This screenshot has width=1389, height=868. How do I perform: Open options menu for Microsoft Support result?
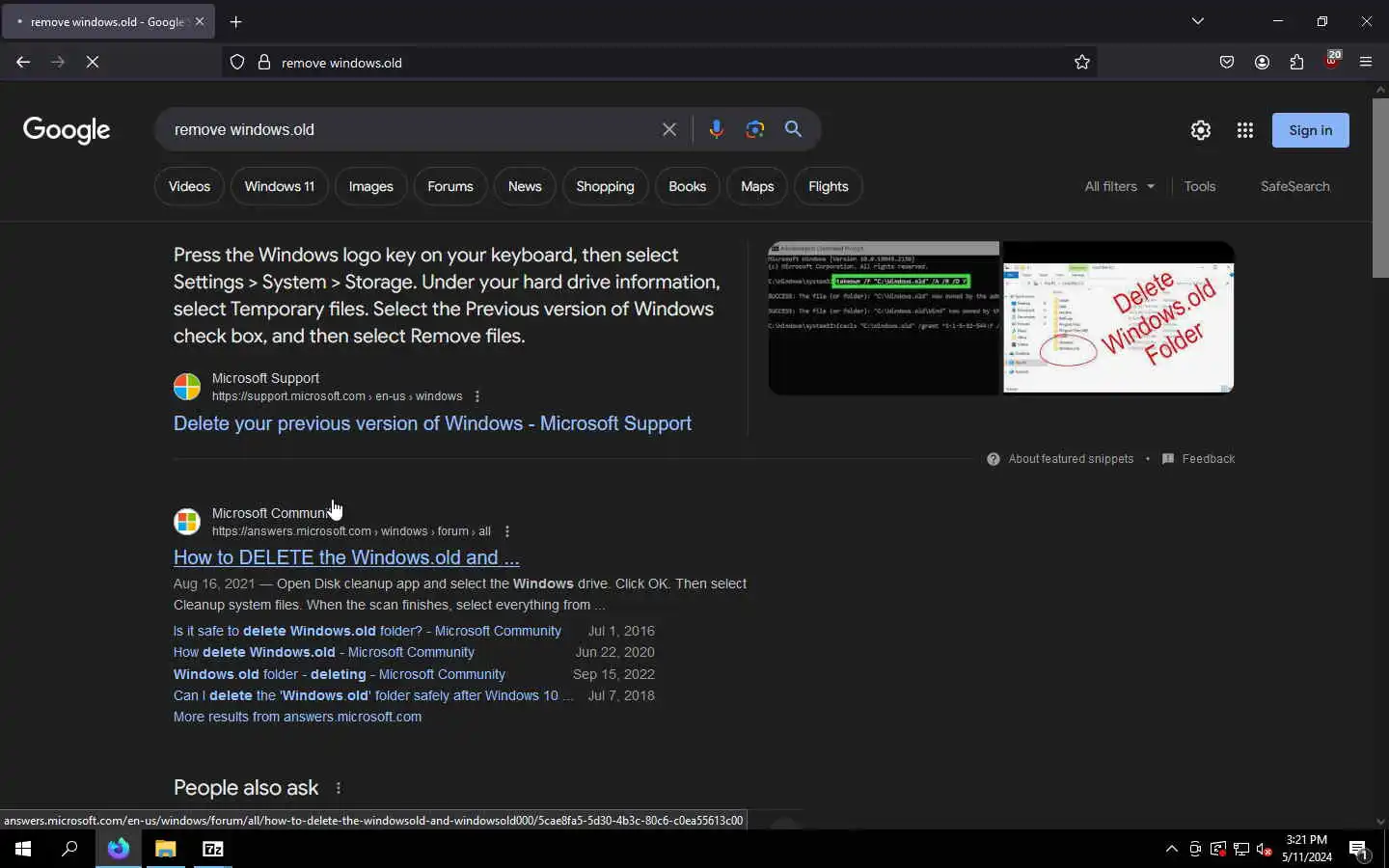tap(477, 396)
